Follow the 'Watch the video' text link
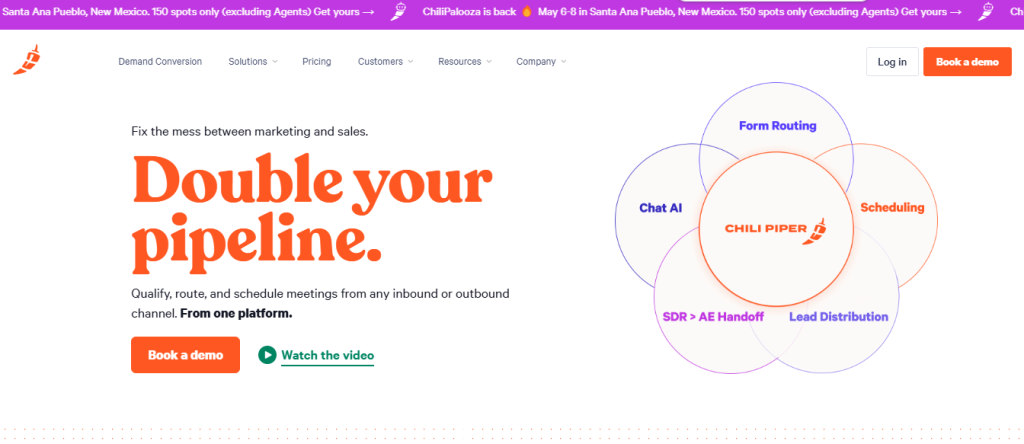Image resolution: width=1024 pixels, height=444 pixels. coord(327,355)
